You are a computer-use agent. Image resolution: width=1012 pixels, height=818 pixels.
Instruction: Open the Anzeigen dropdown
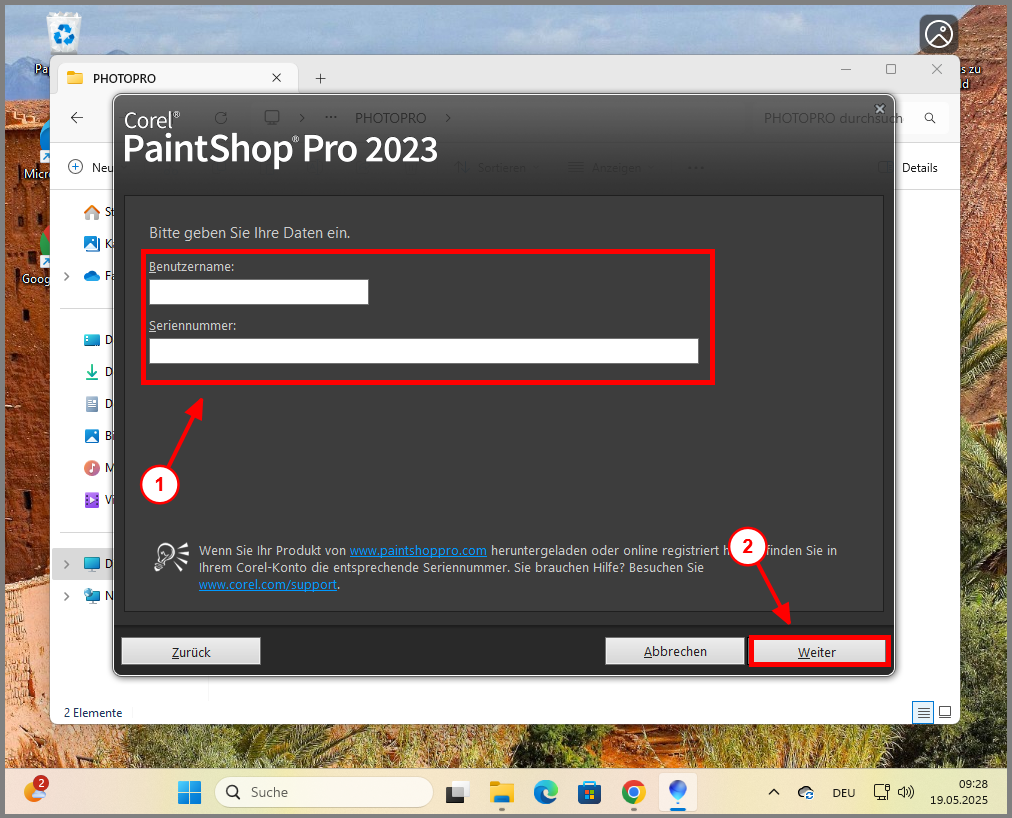tap(614, 167)
